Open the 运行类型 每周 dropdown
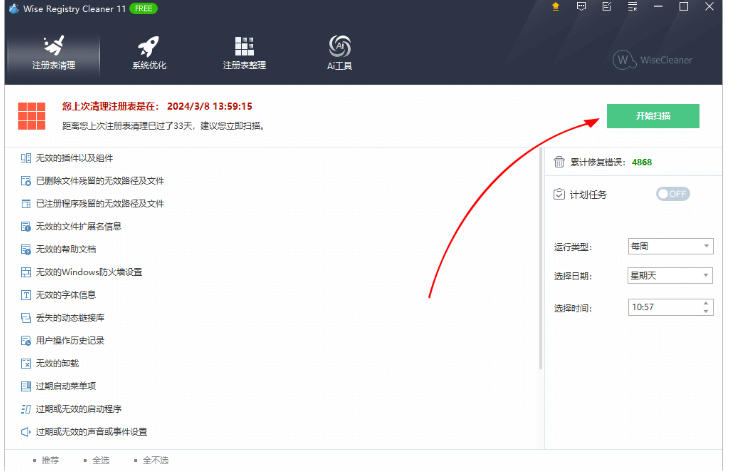731x471 pixels. tap(670, 246)
